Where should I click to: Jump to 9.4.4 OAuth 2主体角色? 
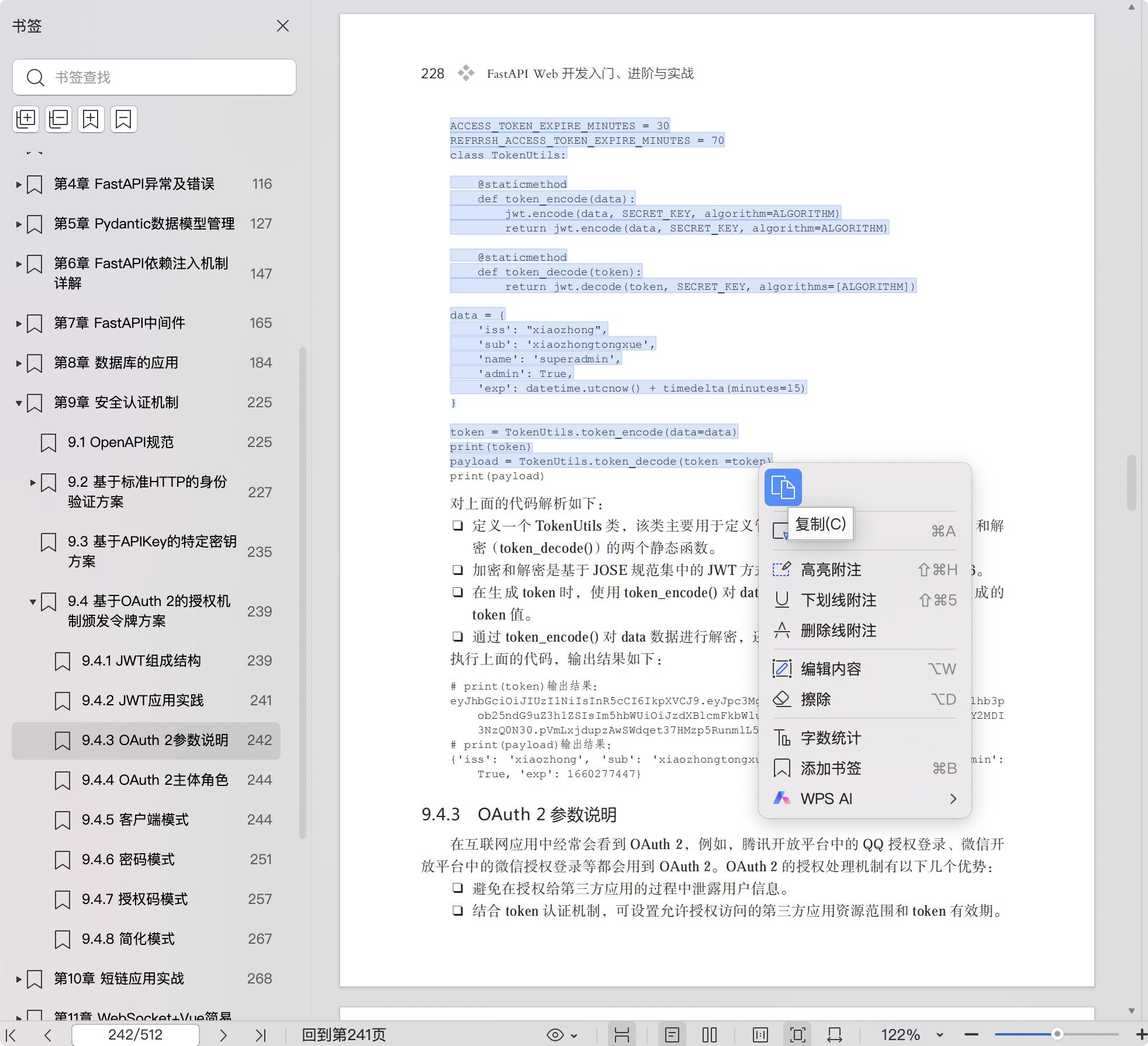pyautogui.click(x=146, y=780)
